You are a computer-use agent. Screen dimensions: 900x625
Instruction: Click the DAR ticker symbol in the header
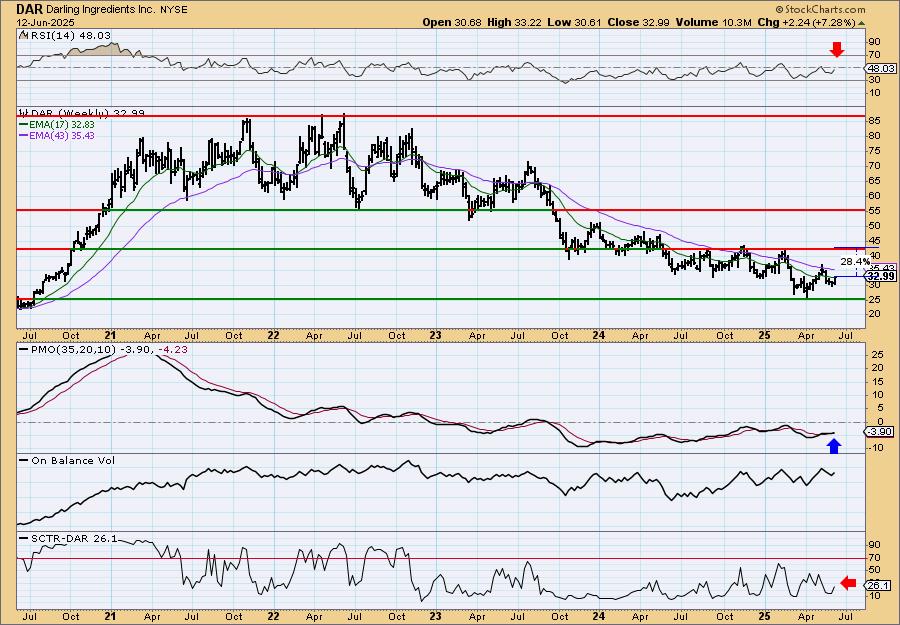click(28, 9)
